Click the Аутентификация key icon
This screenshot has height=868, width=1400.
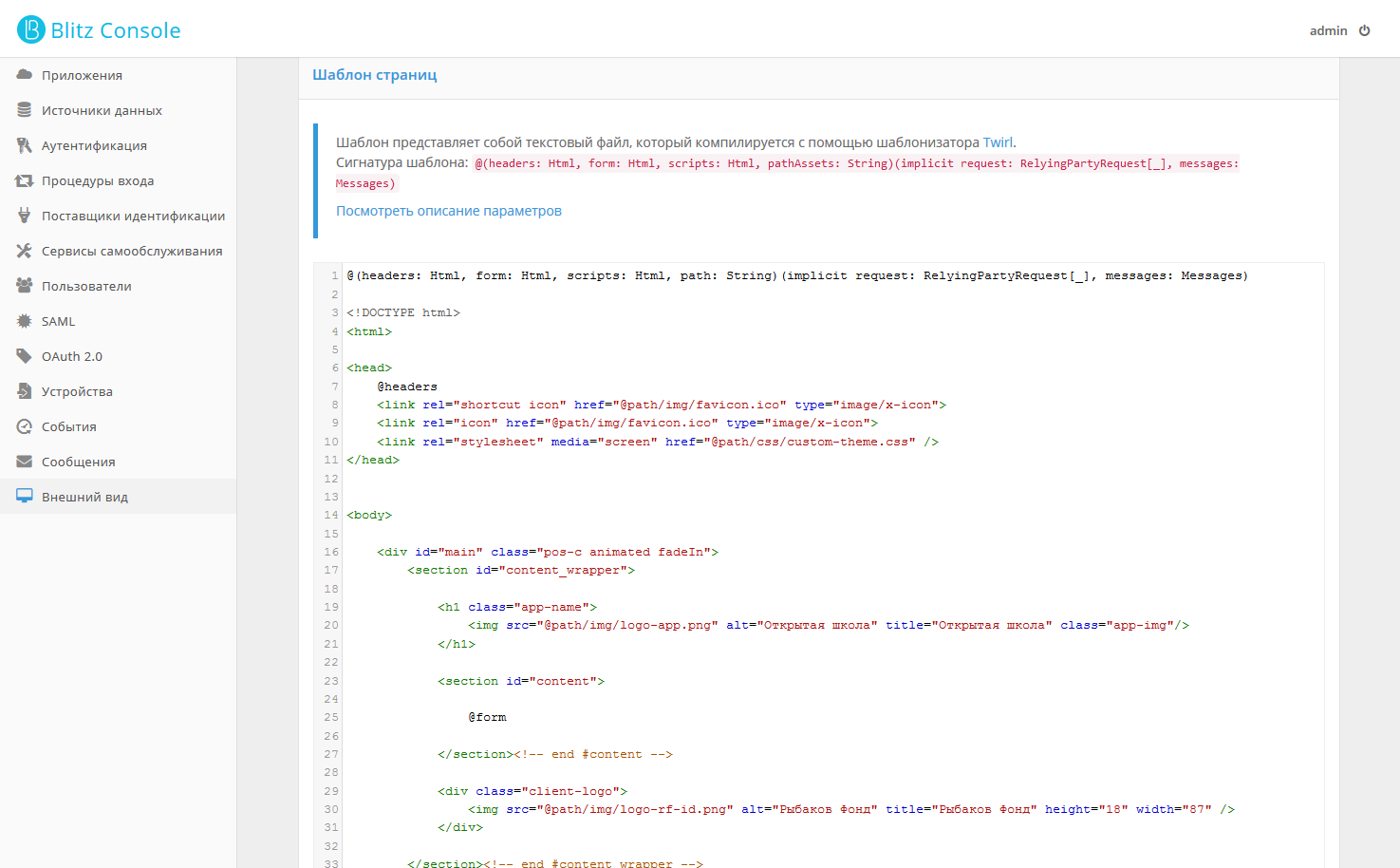[x=25, y=145]
